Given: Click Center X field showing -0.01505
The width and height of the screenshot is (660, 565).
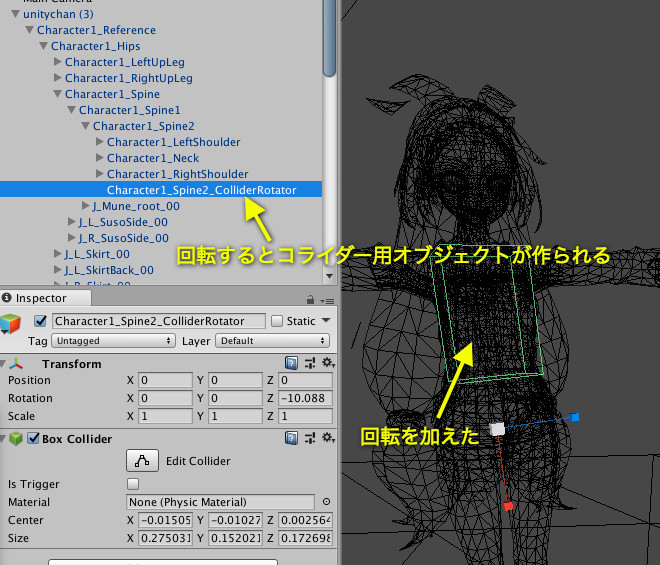Looking at the screenshot, I should click(165, 520).
